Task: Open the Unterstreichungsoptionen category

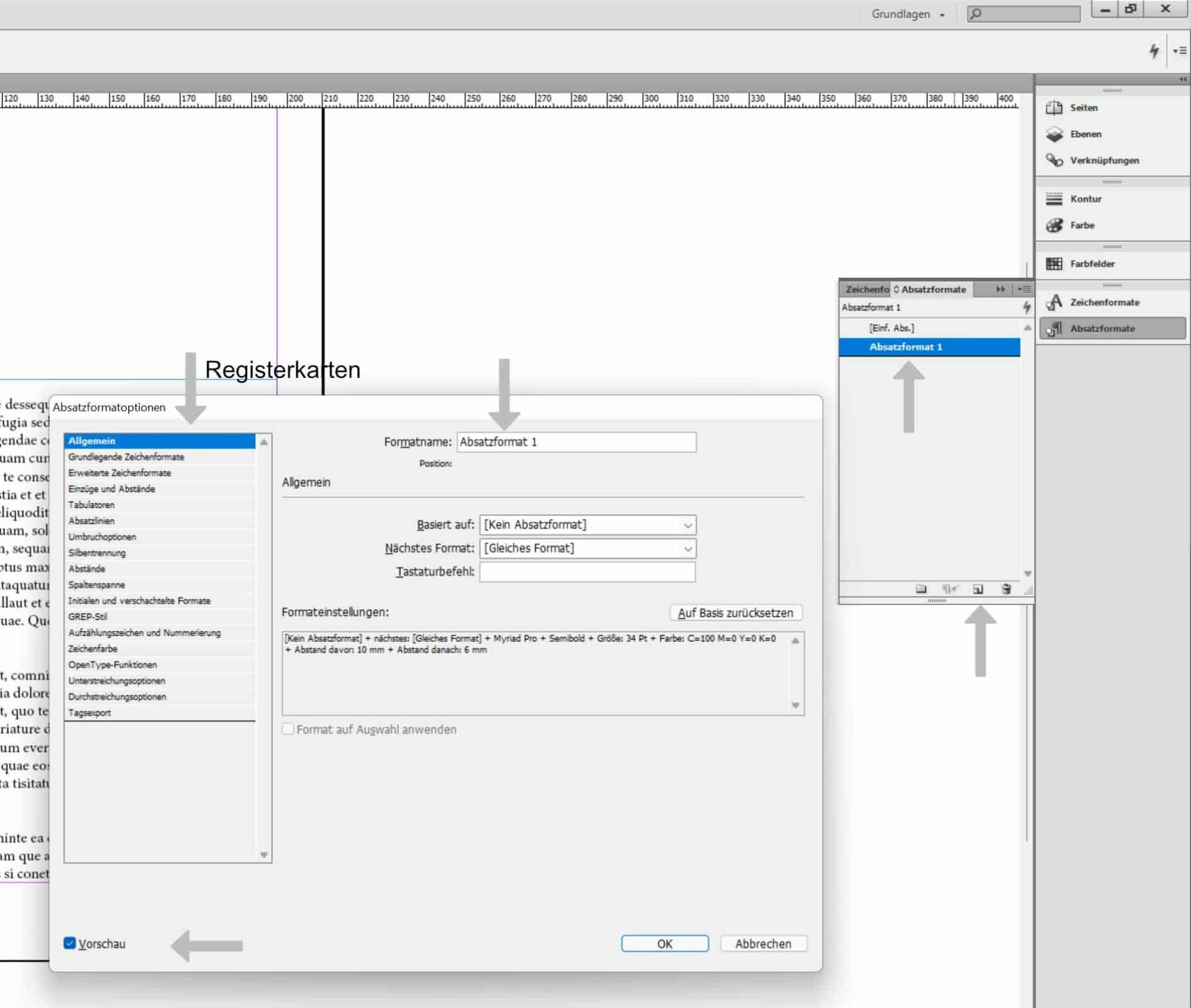Action: 159,681
